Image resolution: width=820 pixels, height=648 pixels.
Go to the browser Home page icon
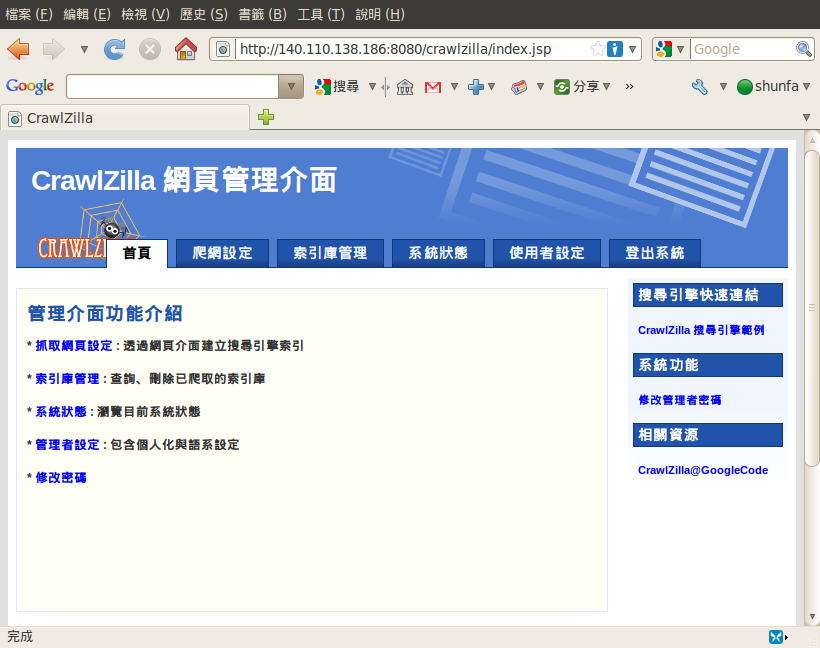[186, 49]
